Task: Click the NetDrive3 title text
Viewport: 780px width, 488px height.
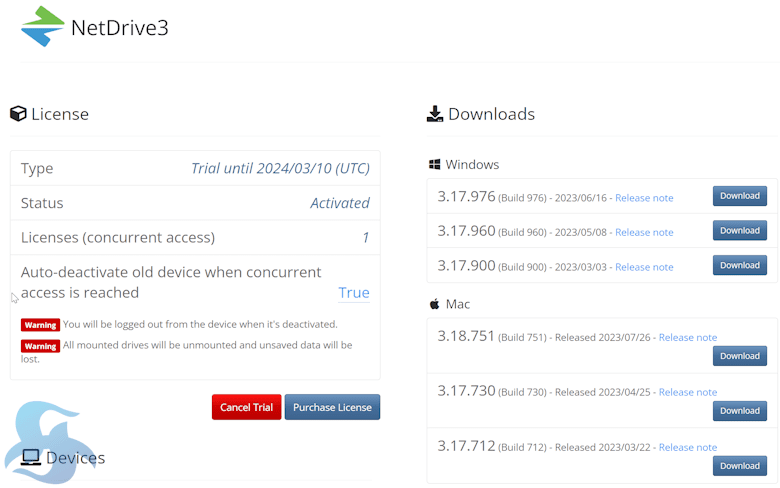Action: [120, 28]
